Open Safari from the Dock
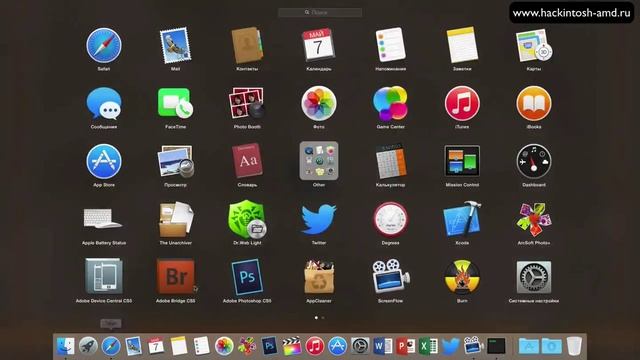 click(x=111, y=347)
